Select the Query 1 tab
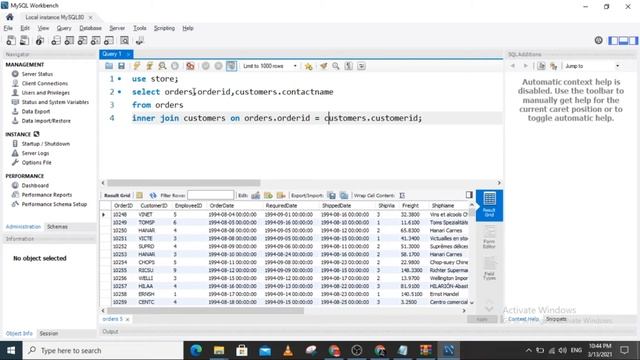Screen dimensions: 640x360 point(116,54)
